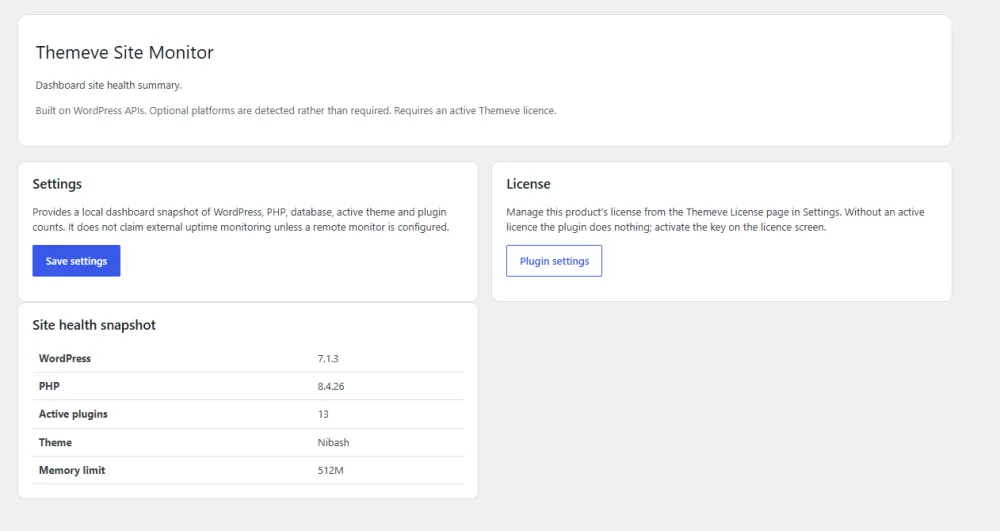Click the Theme row label
The height and width of the screenshot is (531, 1000).
click(x=55, y=442)
